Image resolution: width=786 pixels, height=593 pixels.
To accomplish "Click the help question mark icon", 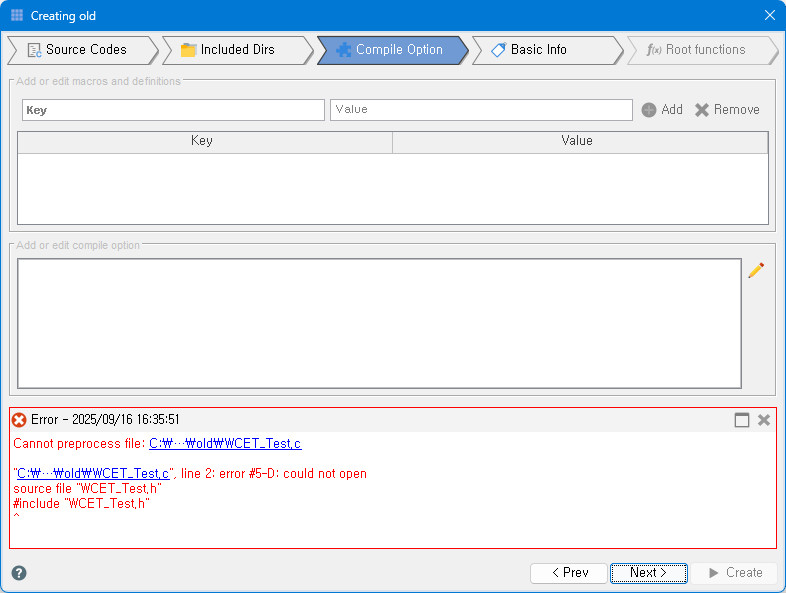I will pos(19,573).
